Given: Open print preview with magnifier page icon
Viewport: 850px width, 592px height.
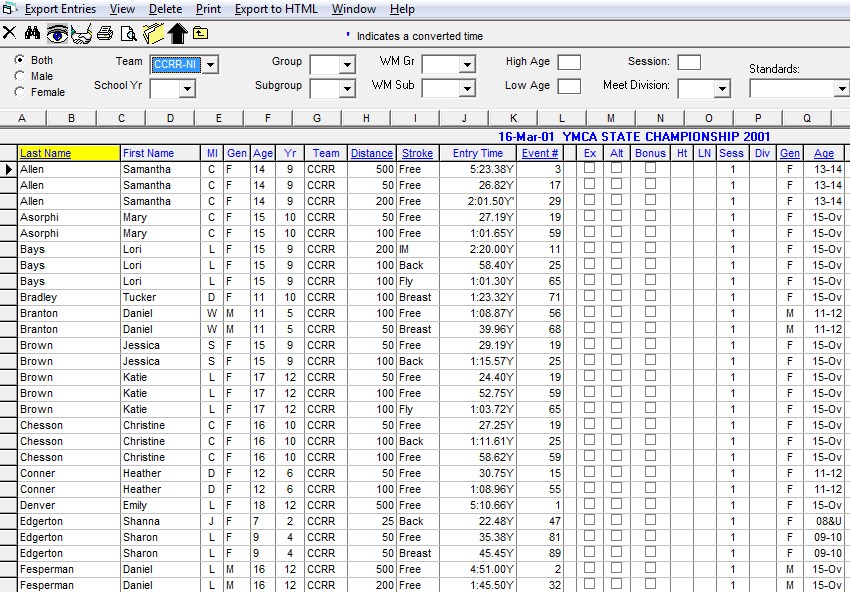Looking at the screenshot, I should pyautogui.click(x=128, y=34).
